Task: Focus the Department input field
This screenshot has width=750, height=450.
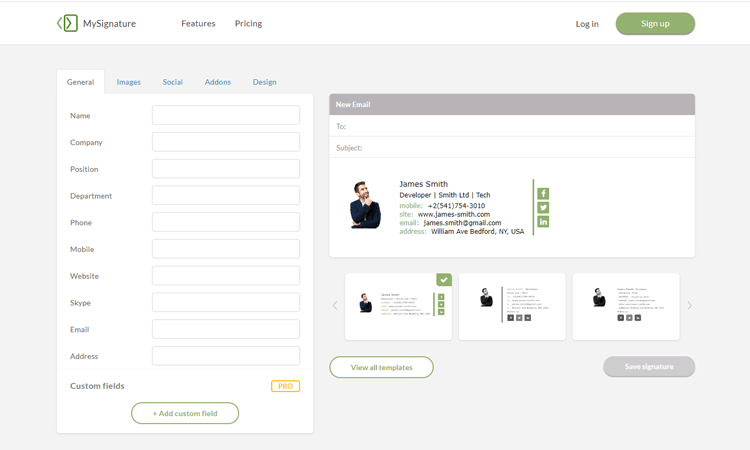Action: point(226,196)
